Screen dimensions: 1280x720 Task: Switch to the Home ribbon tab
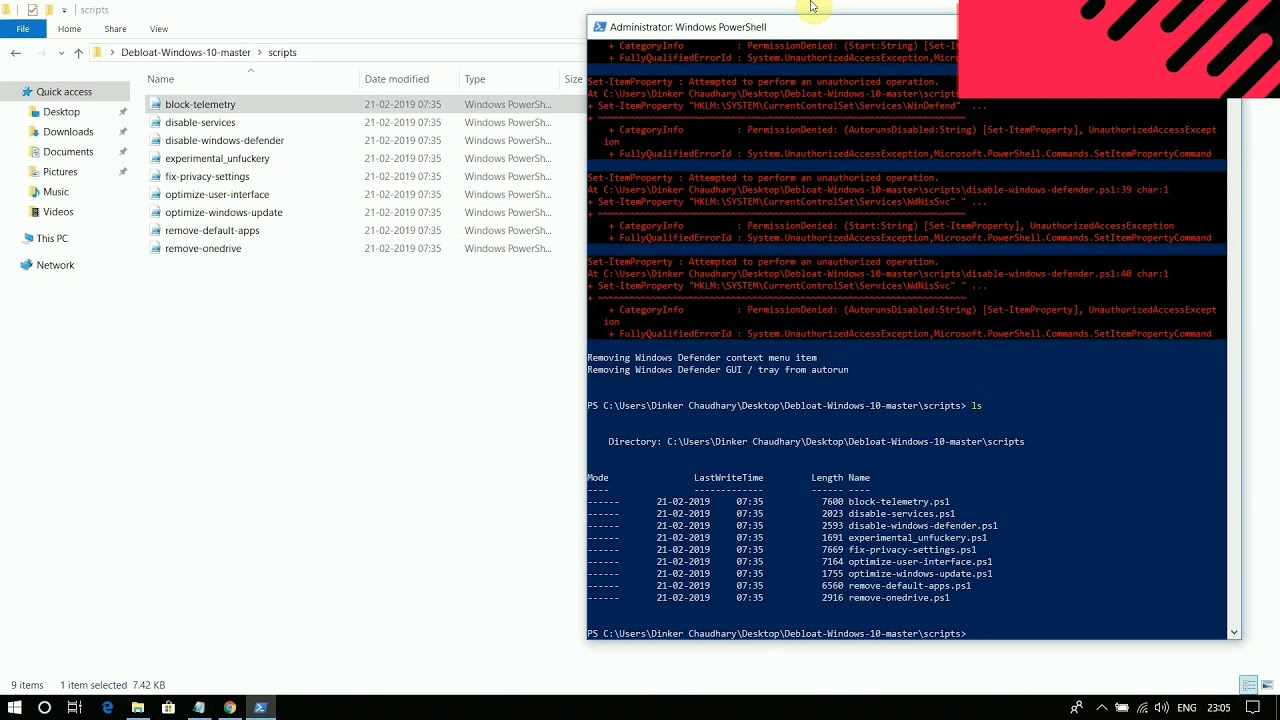[x=69, y=29]
